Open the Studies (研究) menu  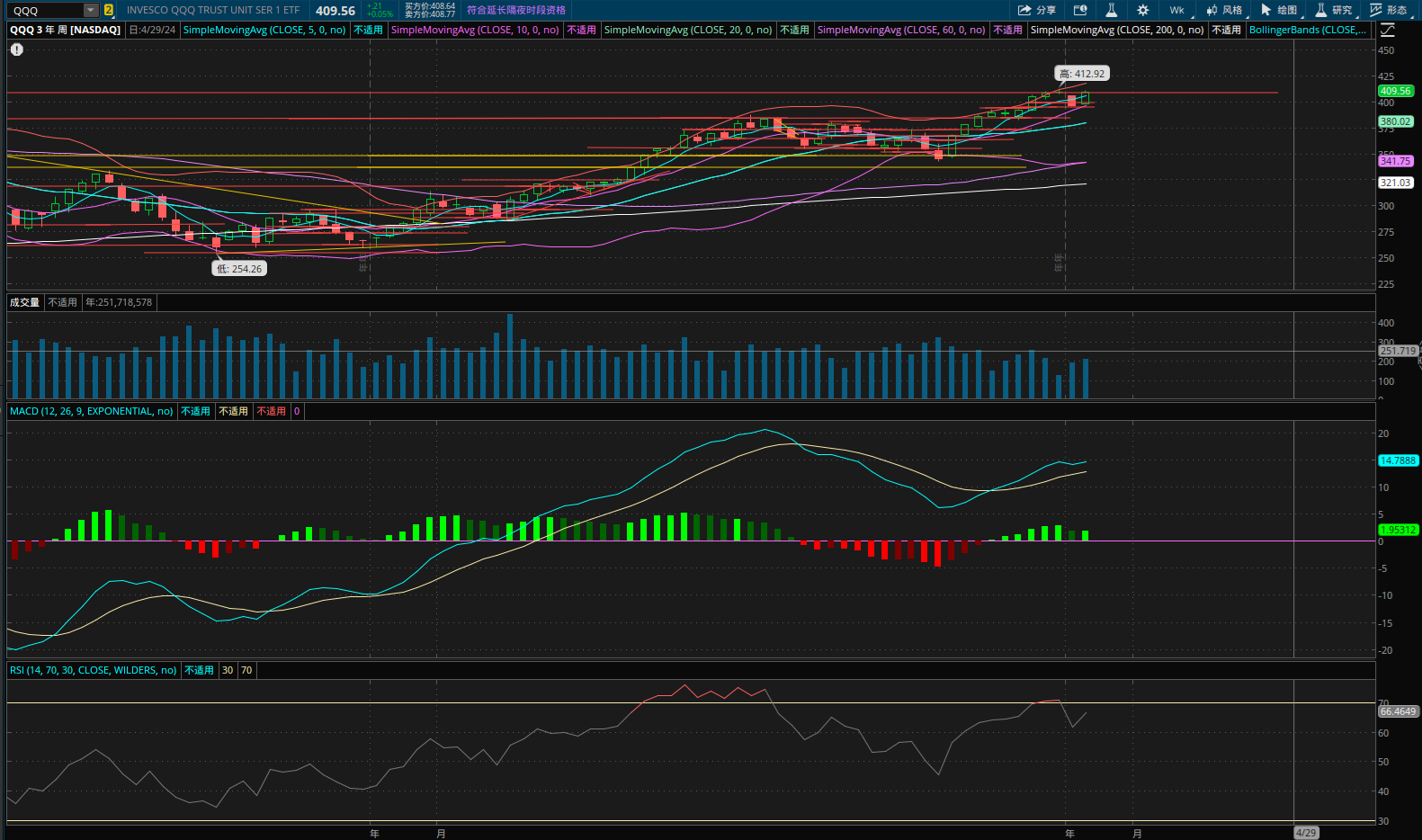tap(1334, 10)
